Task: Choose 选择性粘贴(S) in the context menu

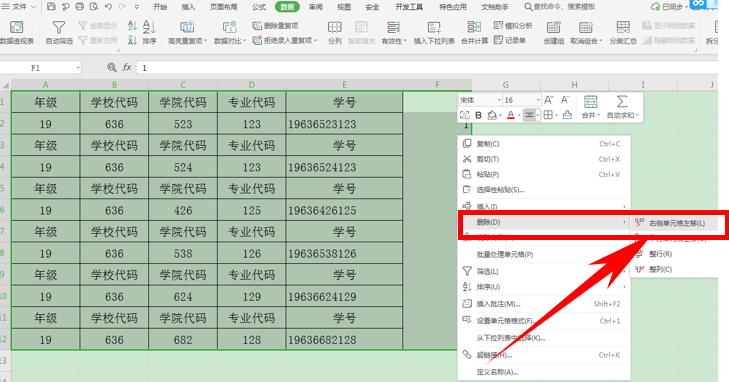Action: (x=544, y=190)
